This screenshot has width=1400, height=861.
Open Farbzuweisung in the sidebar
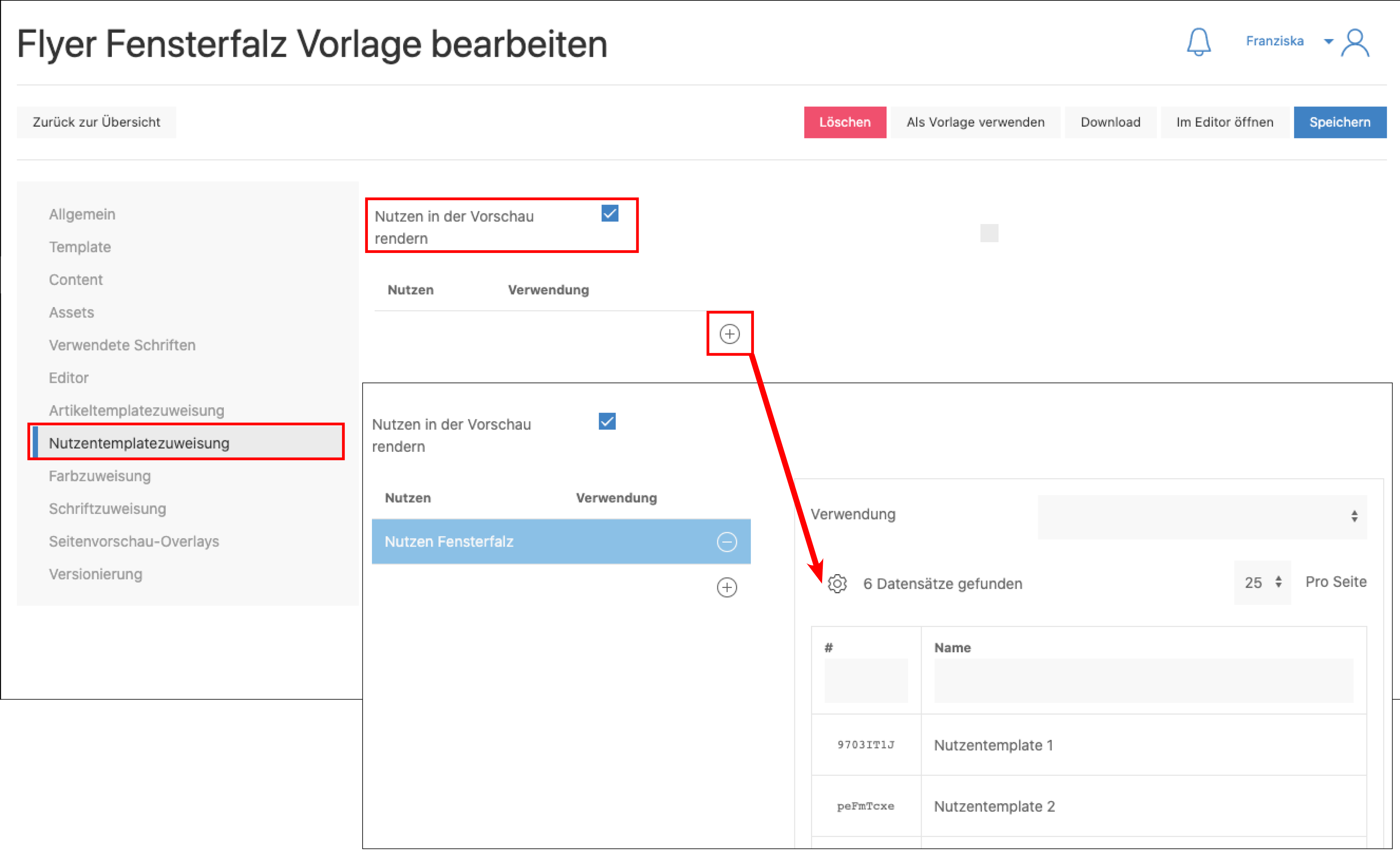100,476
